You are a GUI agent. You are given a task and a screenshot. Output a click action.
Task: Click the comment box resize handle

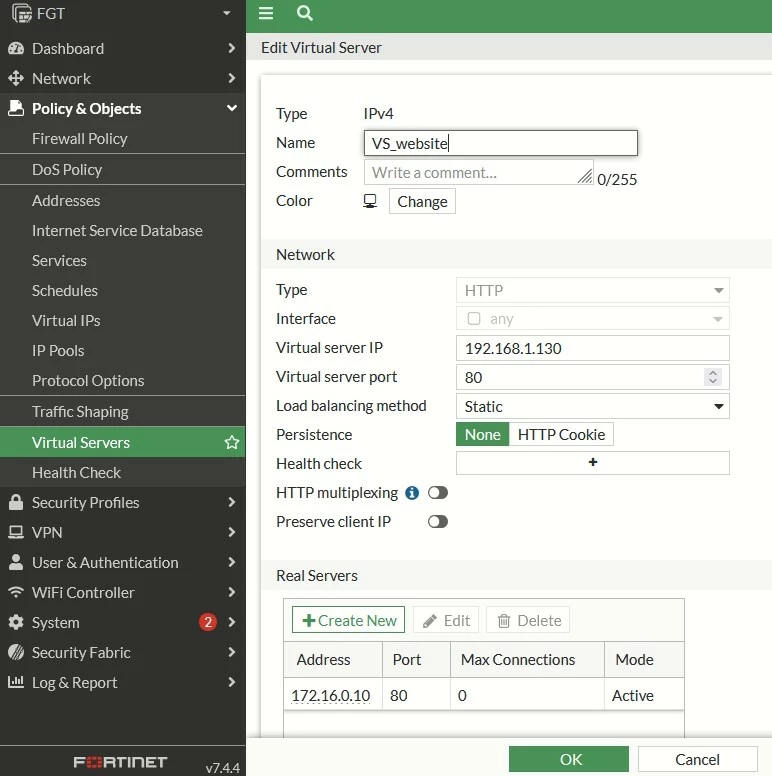[585, 177]
